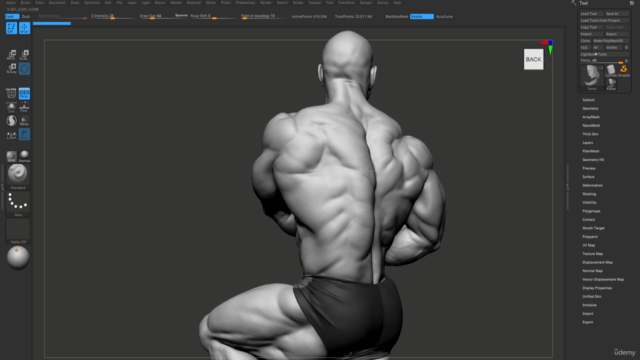Screen dimensions: 640x360
Task: Open the Startup material selector
Action: tap(24, 156)
